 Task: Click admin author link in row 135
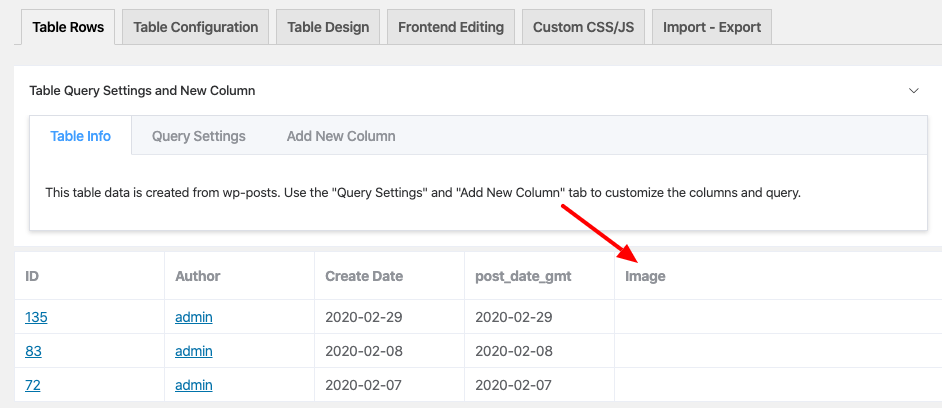[x=194, y=317]
